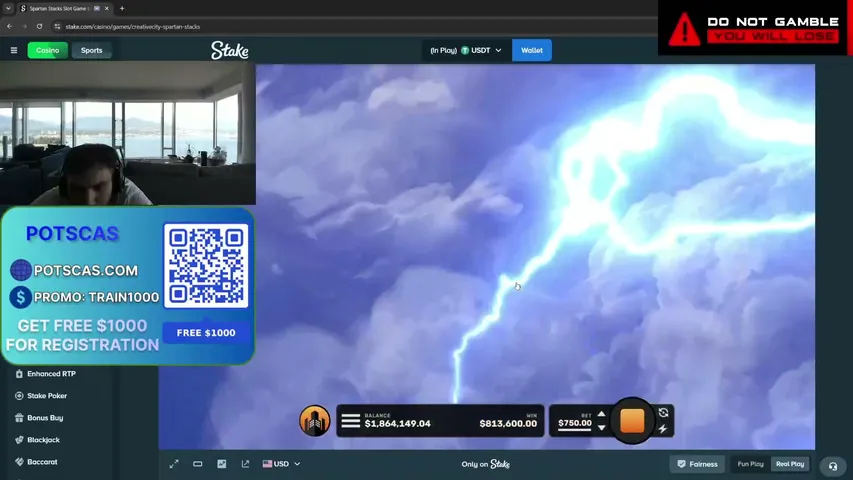Screen dimensions: 853x480
Task: Click the balance amount $1,864,149.04
Action: point(398,423)
